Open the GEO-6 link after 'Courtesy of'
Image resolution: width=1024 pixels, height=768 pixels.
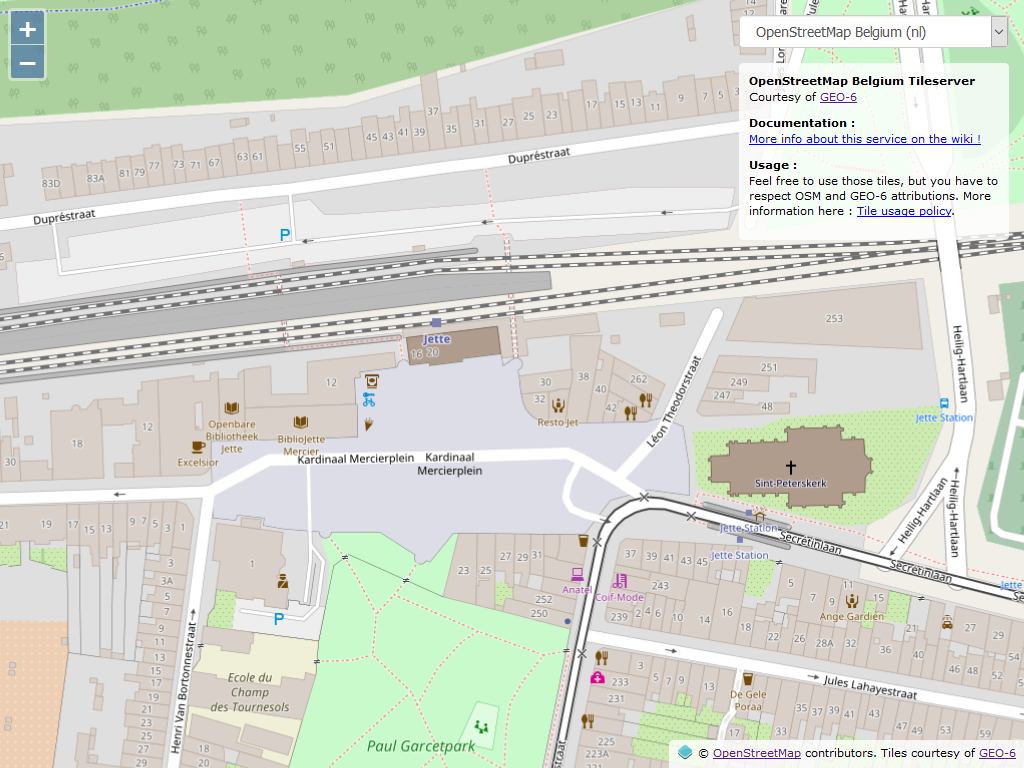(838, 97)
